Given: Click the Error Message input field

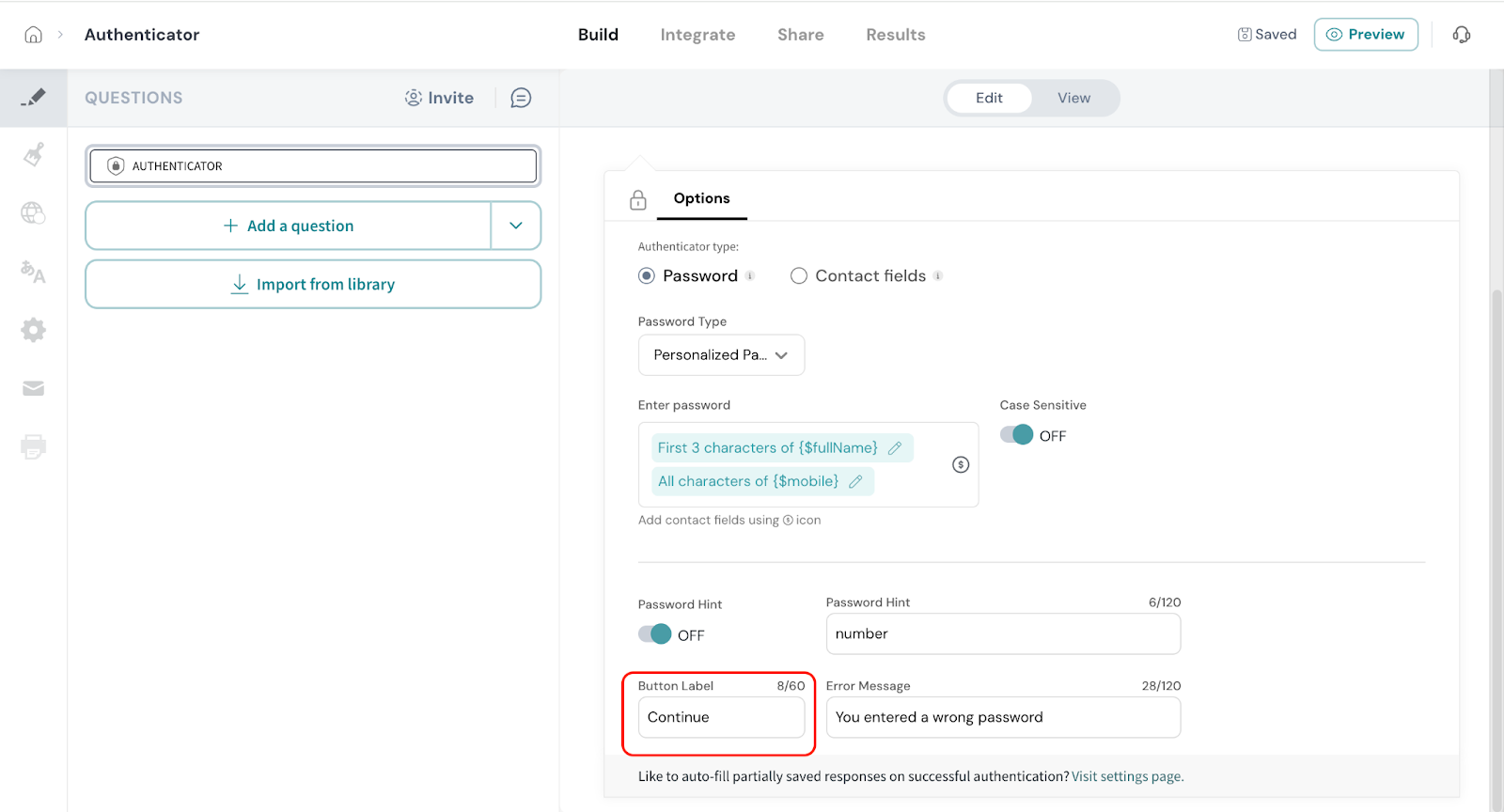Looking at the screenshot, I should tap(1002, 717).
